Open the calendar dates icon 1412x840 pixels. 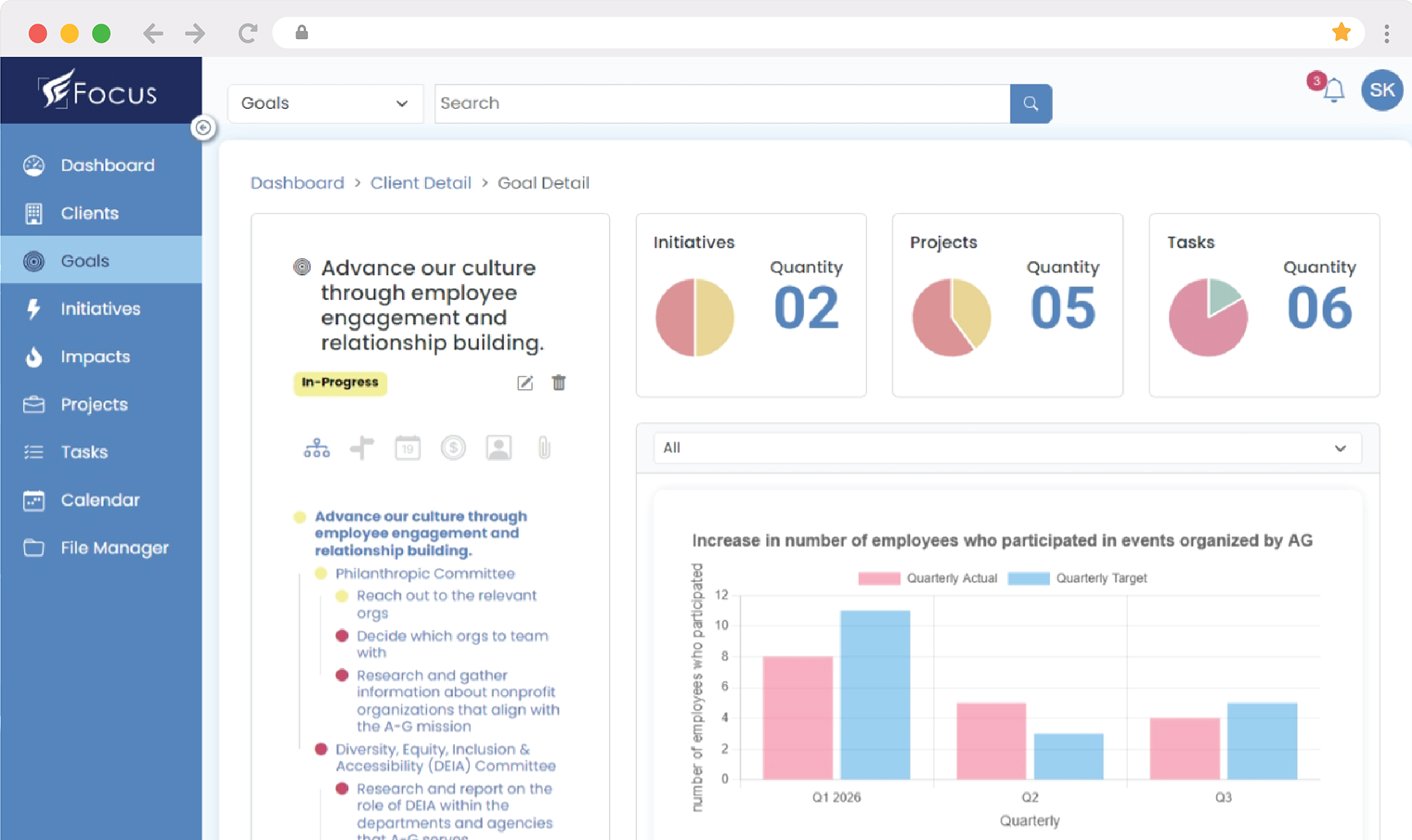[x=407, y=448]
